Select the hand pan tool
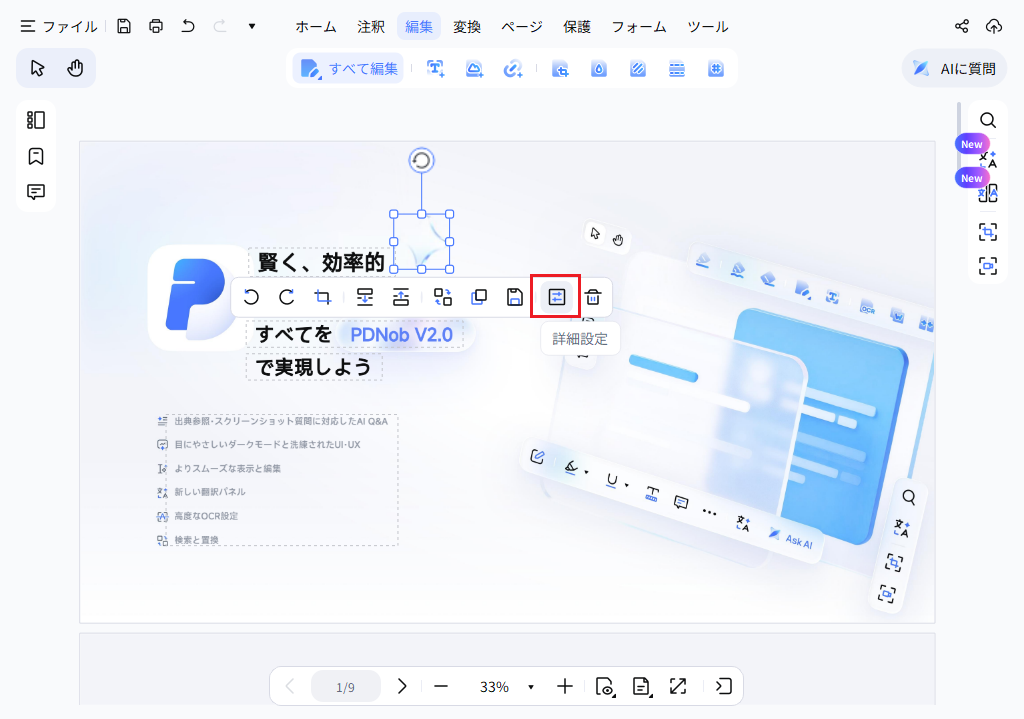This screenshot has height=719, width=1024. click(x=75, y=68)
